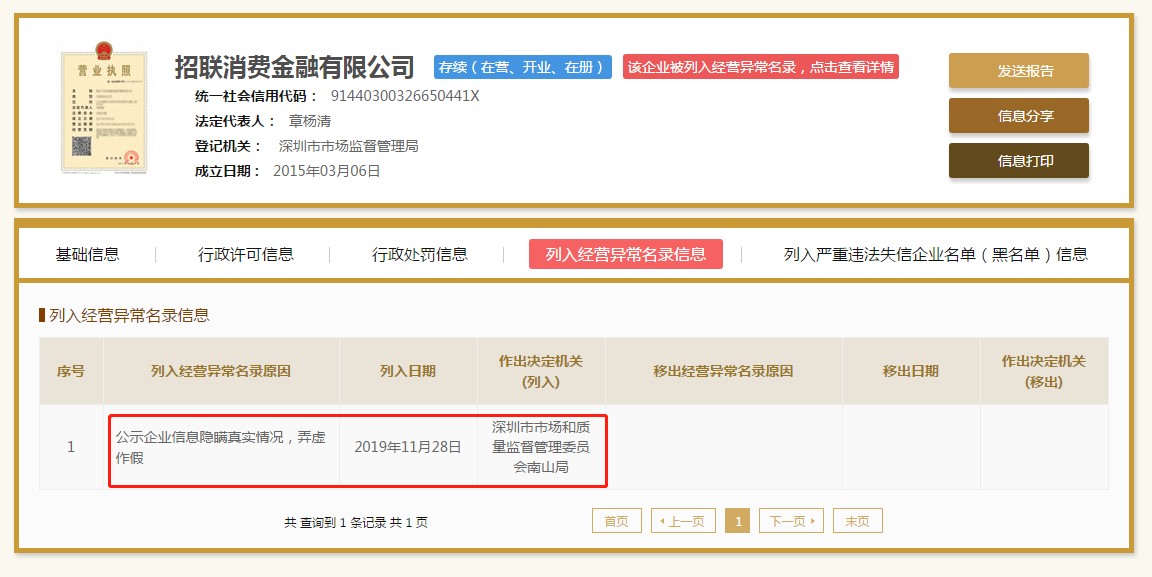The image size is (1152, 577).
Task: Click the 下一页 pagination button
Action: [x=791, y=521]
